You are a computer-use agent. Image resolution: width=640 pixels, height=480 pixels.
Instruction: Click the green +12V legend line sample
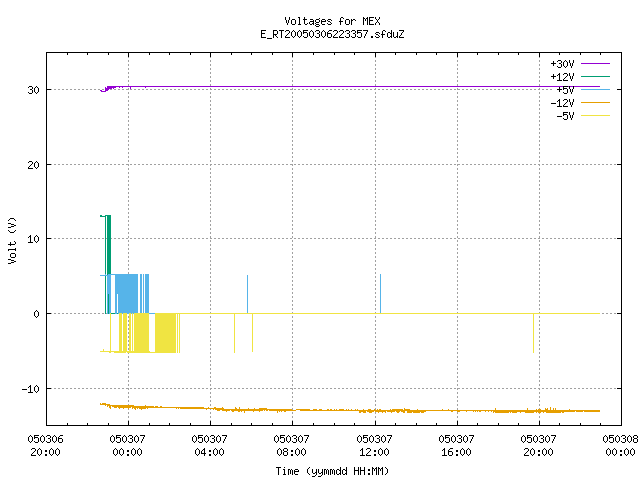[x=595, y=76]
